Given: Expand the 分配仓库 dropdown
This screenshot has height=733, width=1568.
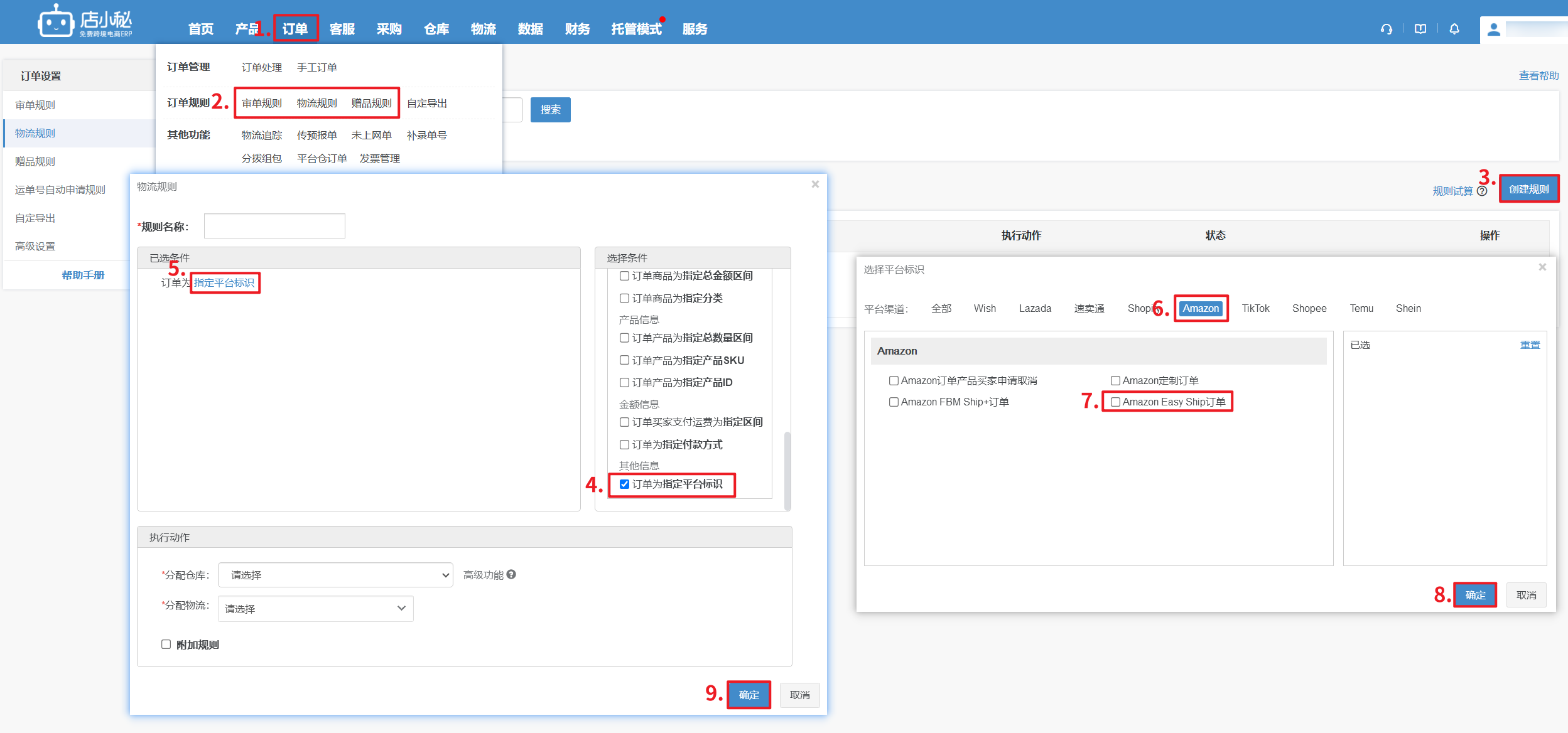Looking at the screenshot, I should (x=335, y=575).
